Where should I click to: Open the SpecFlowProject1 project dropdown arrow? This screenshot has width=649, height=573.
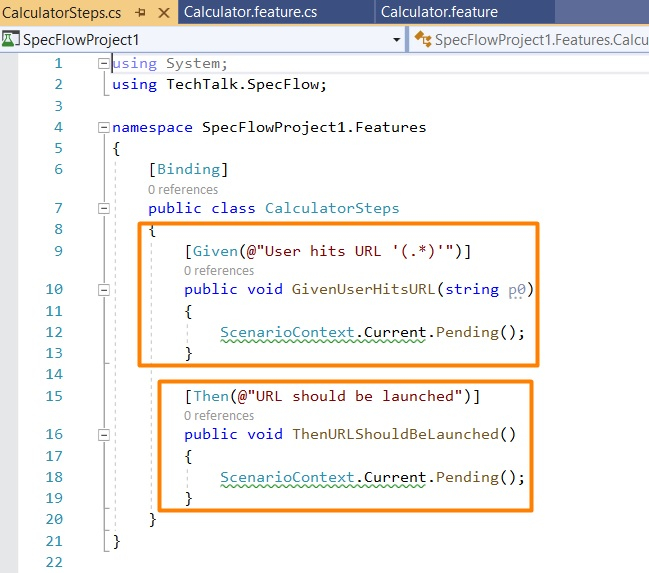tap(397, 40)
